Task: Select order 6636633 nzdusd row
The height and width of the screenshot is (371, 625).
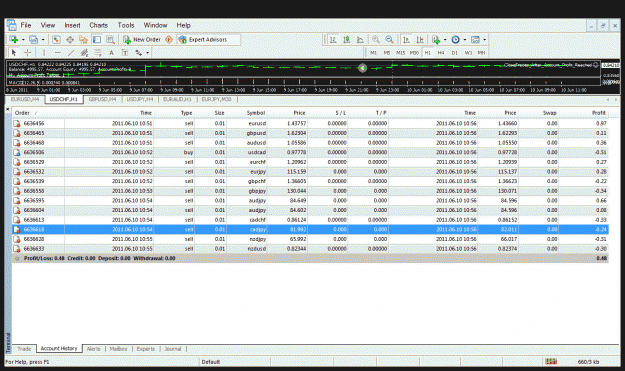Action: point(310,249)
